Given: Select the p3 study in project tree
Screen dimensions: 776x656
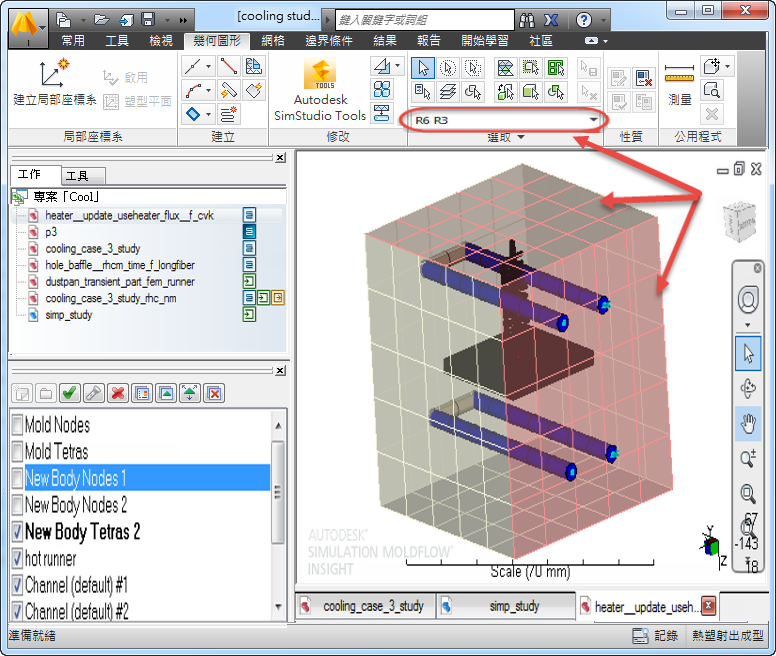Looking at the screenshot, I should point(51,232).
